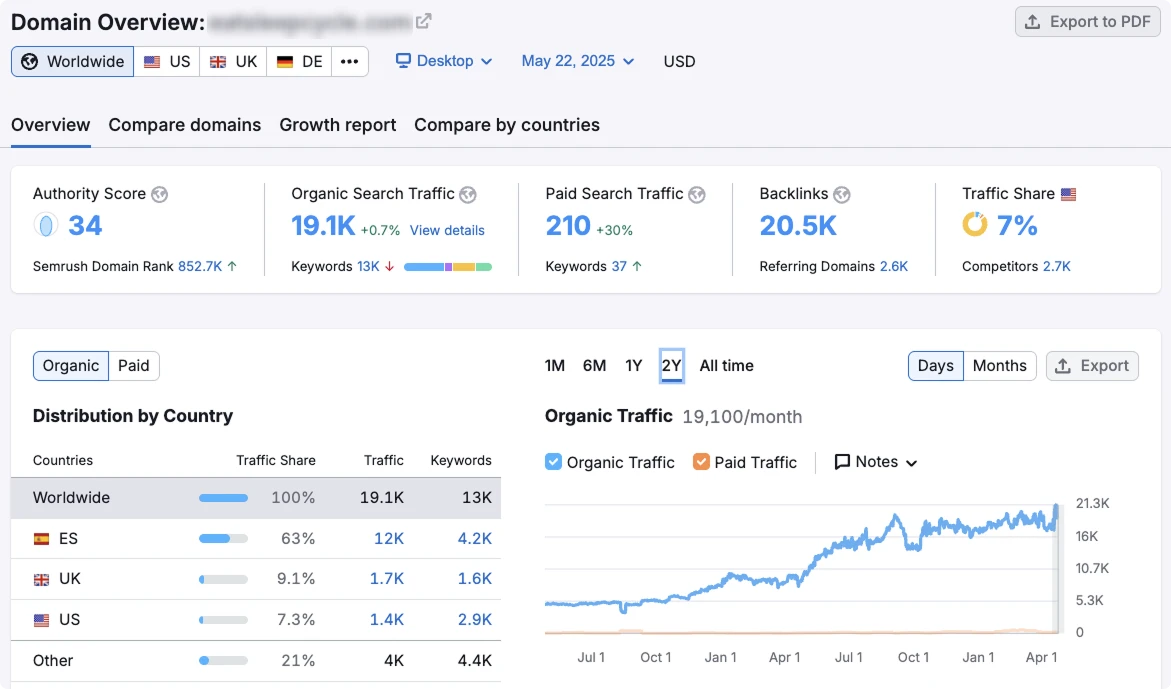Click info icon beside Organic Search Traffic
Screen dimensions: 1171x689
pyautogui.click(x=468, y=194)
